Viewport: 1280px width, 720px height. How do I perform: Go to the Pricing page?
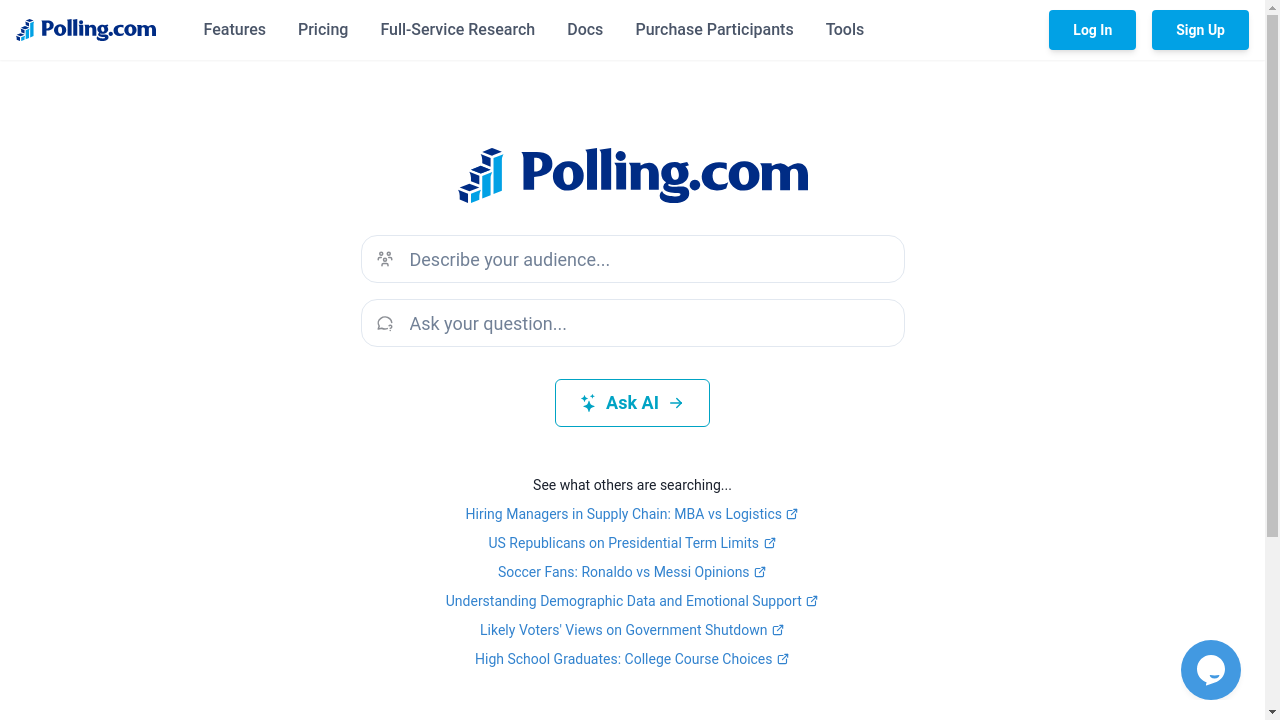[x=323, y=30]
